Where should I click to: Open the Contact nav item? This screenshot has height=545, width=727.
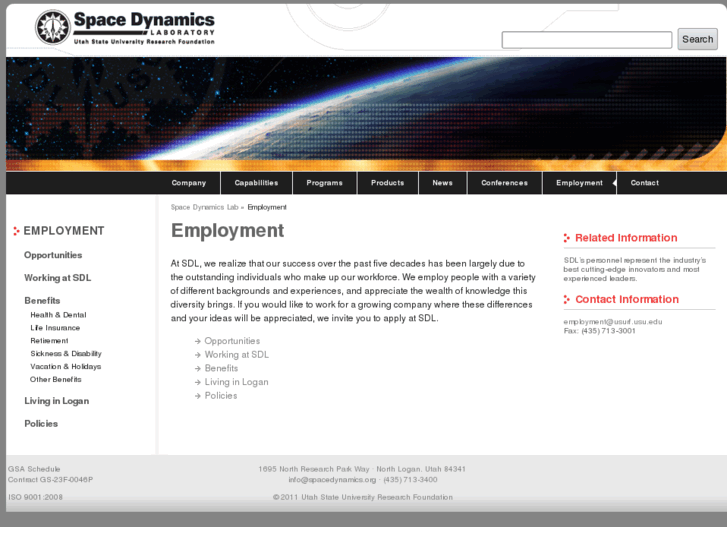(x=644, y=183)
